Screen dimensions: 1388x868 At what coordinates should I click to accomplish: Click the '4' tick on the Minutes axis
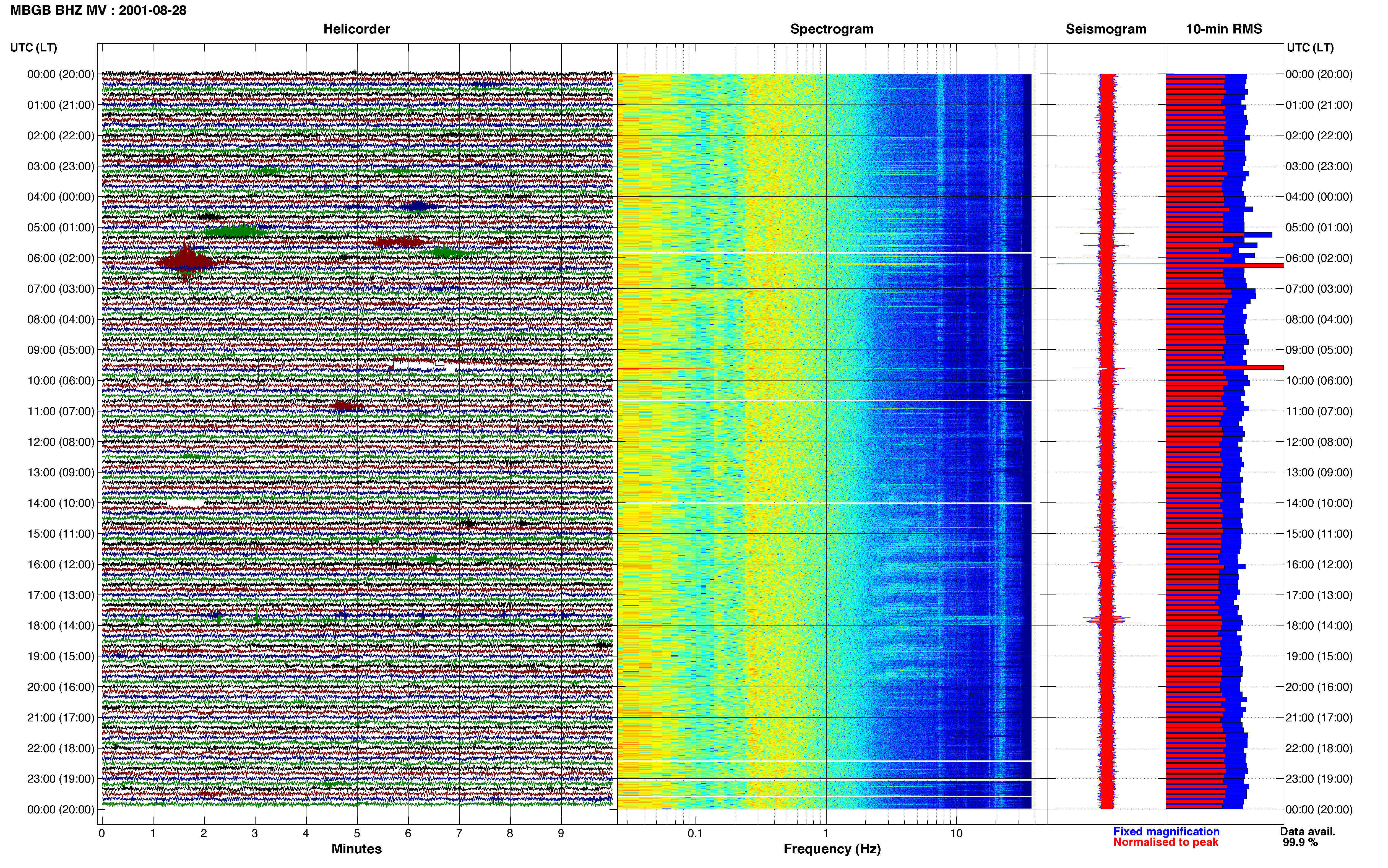tap(306, 833)
